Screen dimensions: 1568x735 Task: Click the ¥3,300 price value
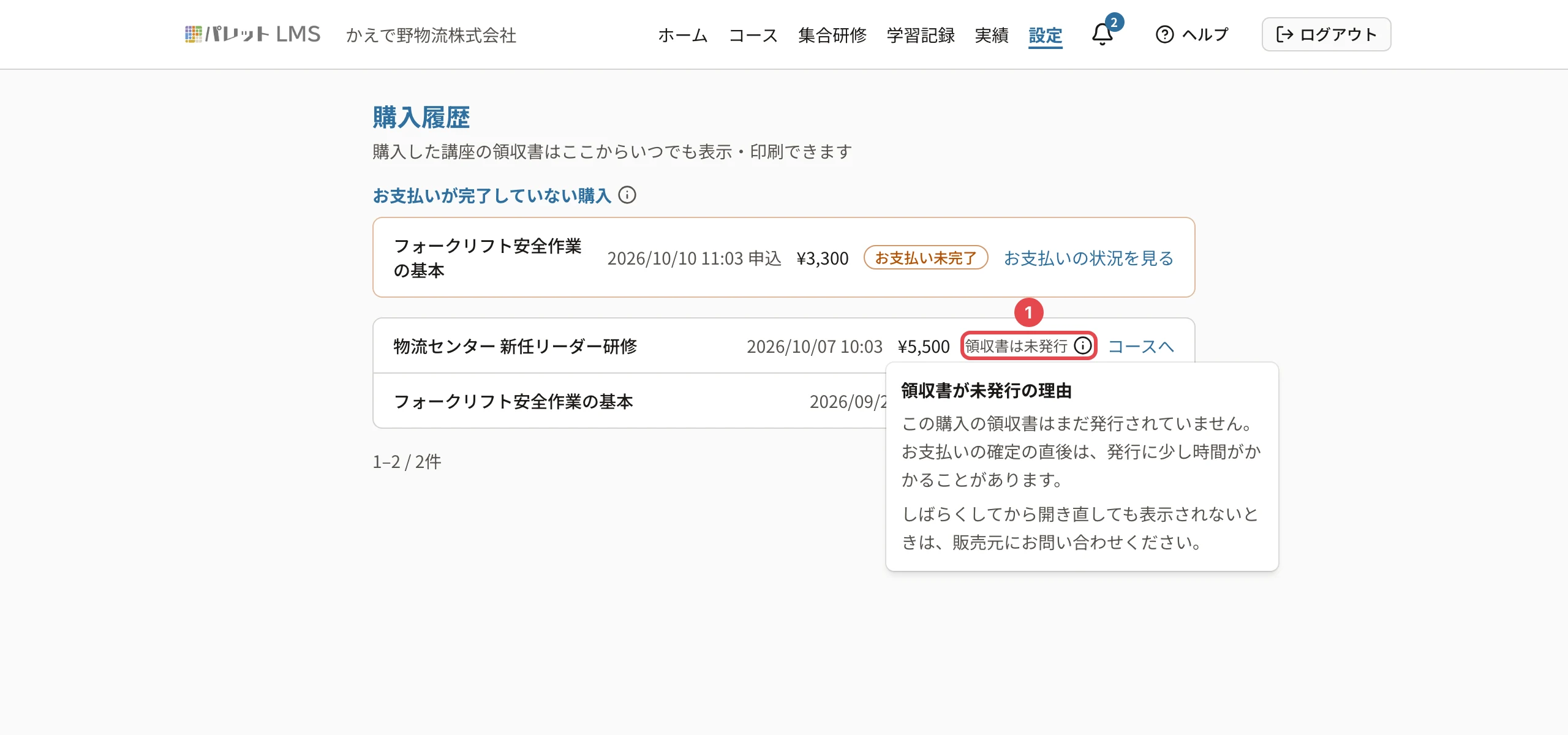(x=823, y=258)
